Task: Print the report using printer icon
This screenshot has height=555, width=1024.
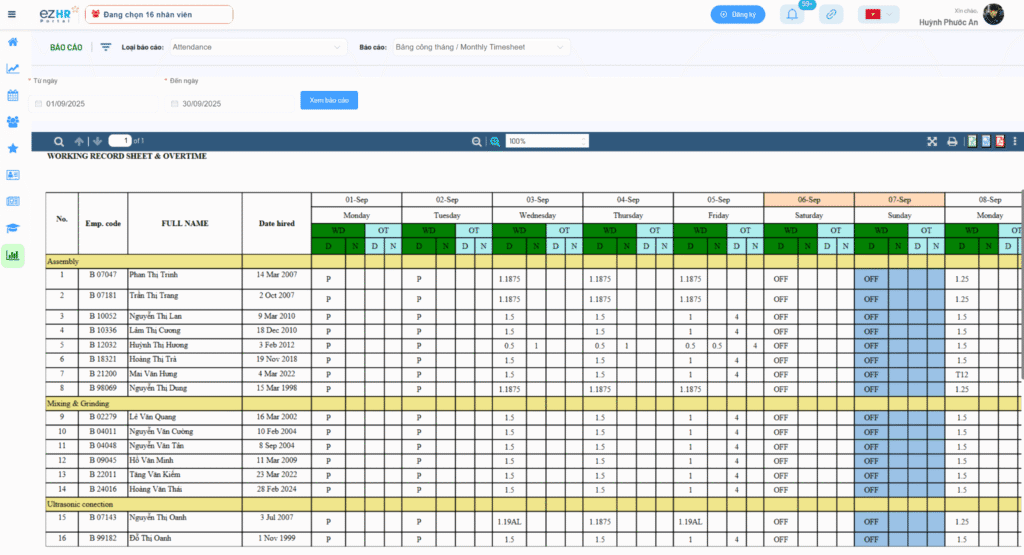Action: [952, 141]
